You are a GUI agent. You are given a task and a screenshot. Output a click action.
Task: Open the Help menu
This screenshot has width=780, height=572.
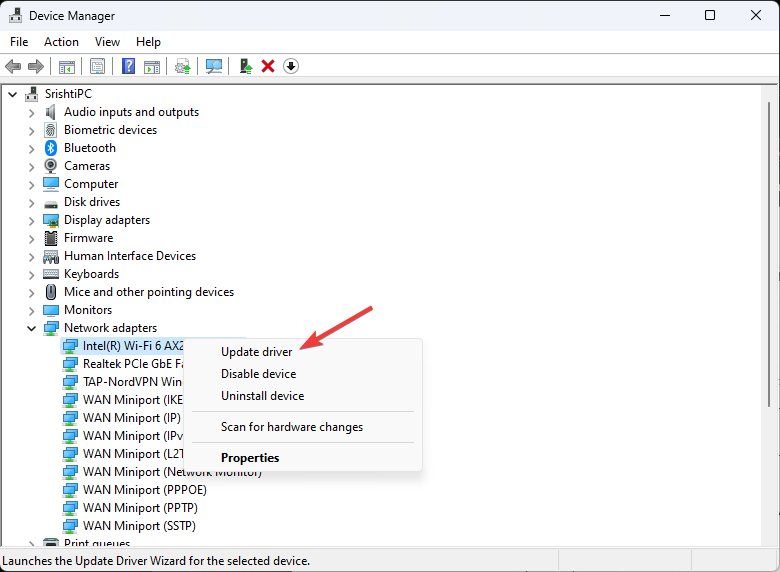click(x=148, y=42)
